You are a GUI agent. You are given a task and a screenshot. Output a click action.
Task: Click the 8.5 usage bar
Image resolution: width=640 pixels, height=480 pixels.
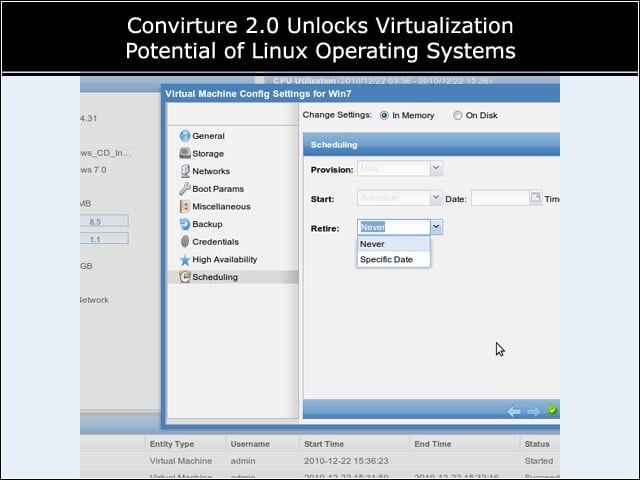coord(104,221)
